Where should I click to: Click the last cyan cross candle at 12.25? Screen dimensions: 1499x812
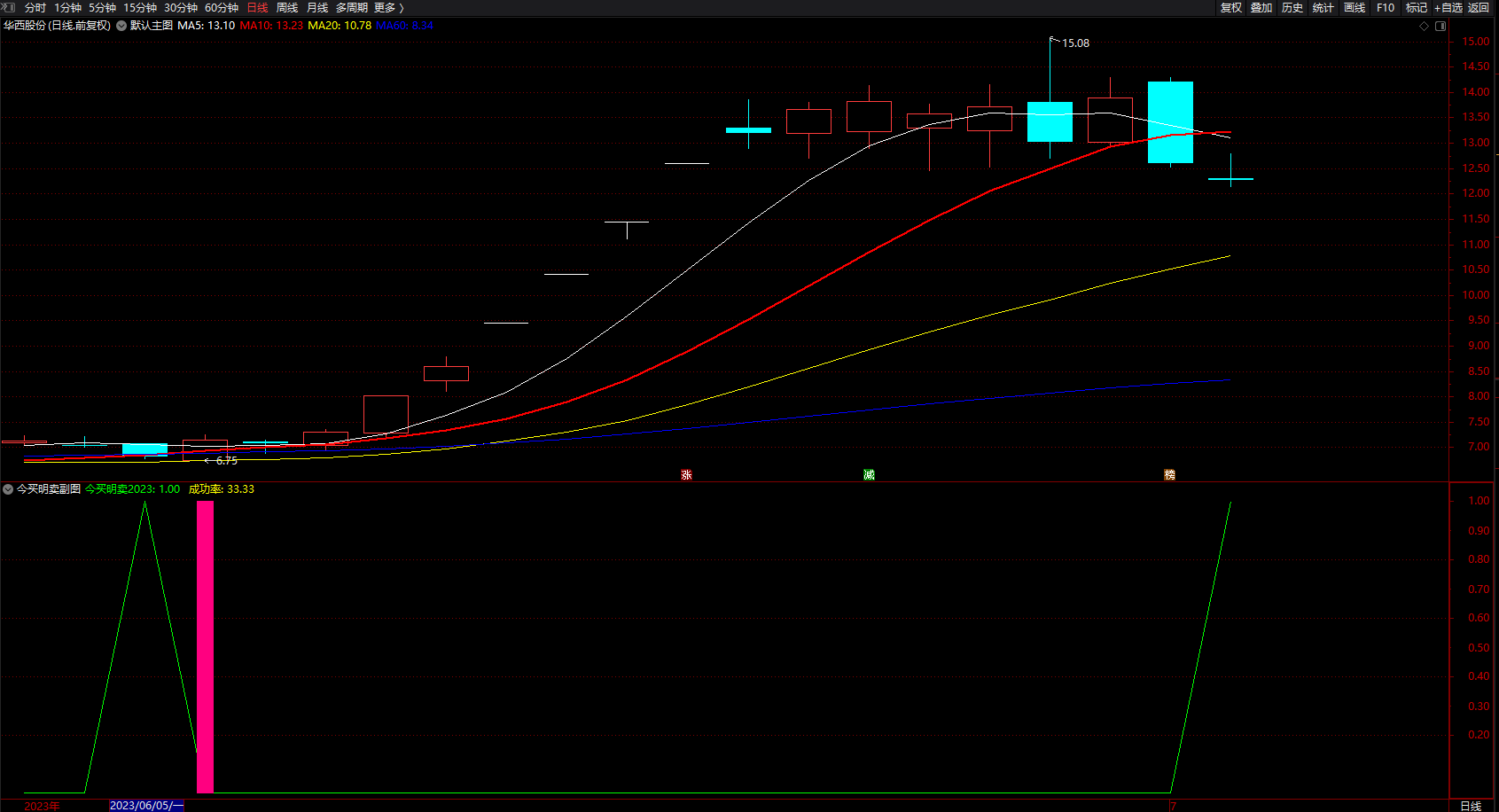click(1230, 179)
